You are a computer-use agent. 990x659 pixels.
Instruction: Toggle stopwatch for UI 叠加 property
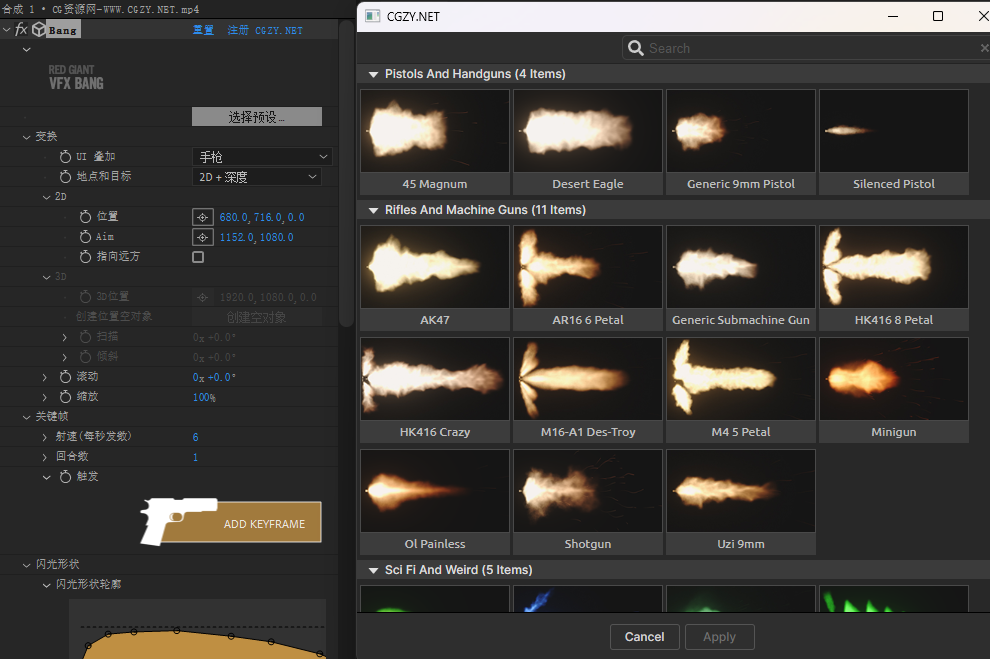pyautogui.click(x=66, y=156)
